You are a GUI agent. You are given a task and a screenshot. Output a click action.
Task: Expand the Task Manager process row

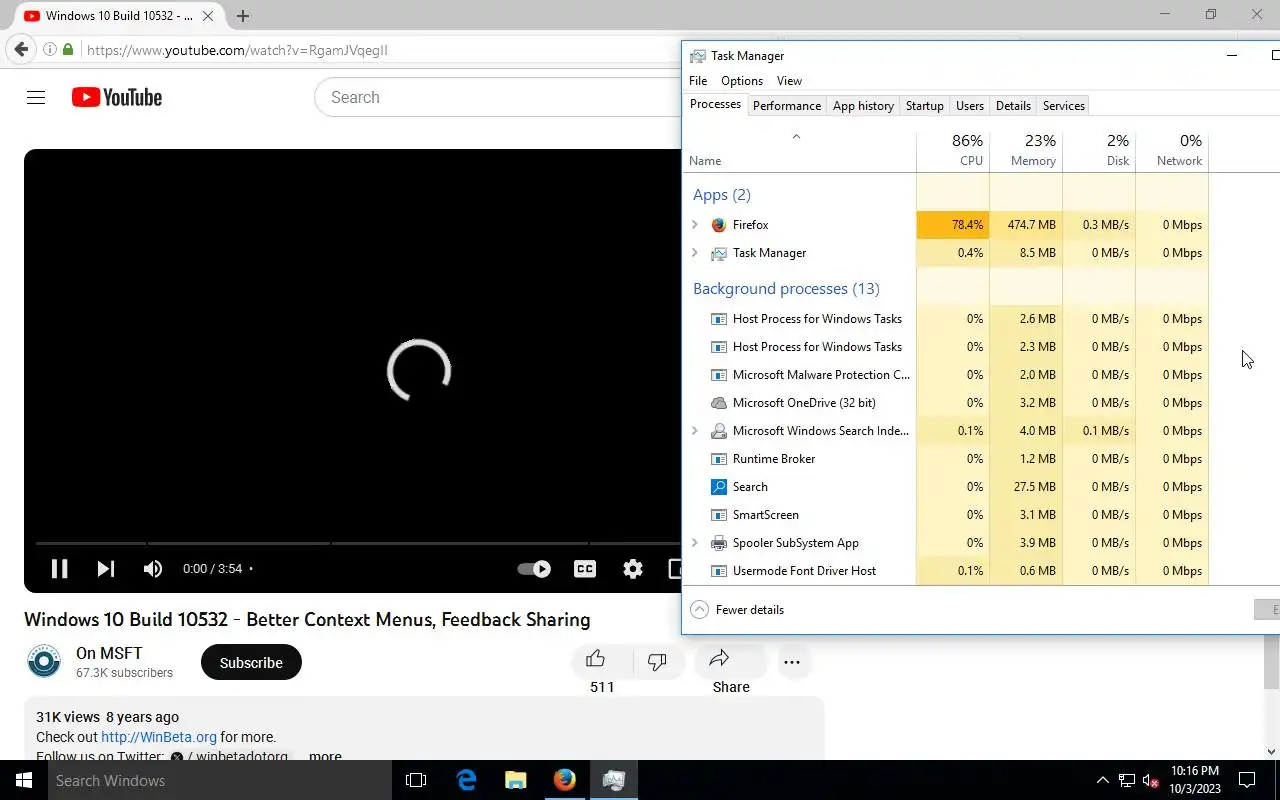pyautogui.click(x=695, y=253)
